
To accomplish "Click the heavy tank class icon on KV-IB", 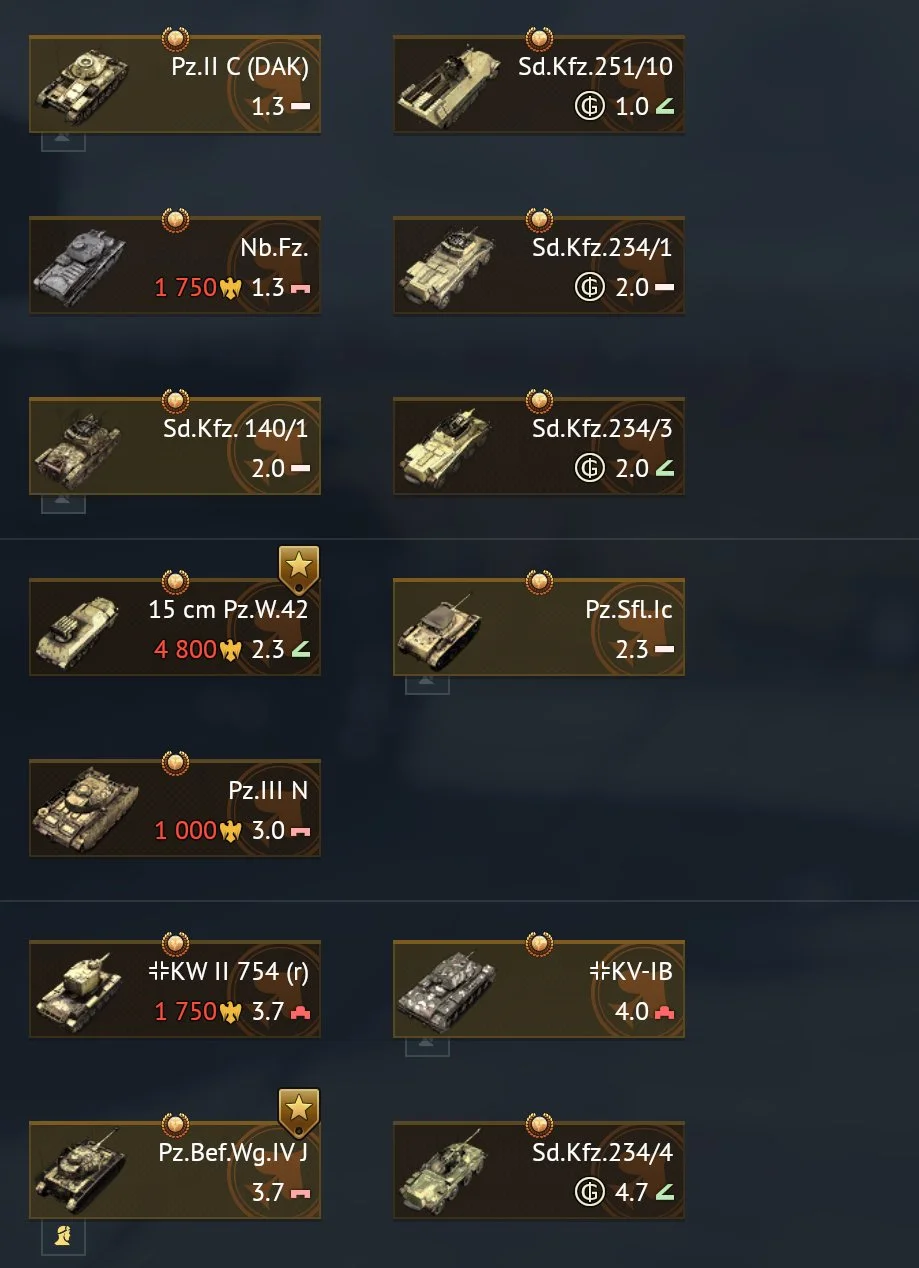I will (x=665, y=1012).
